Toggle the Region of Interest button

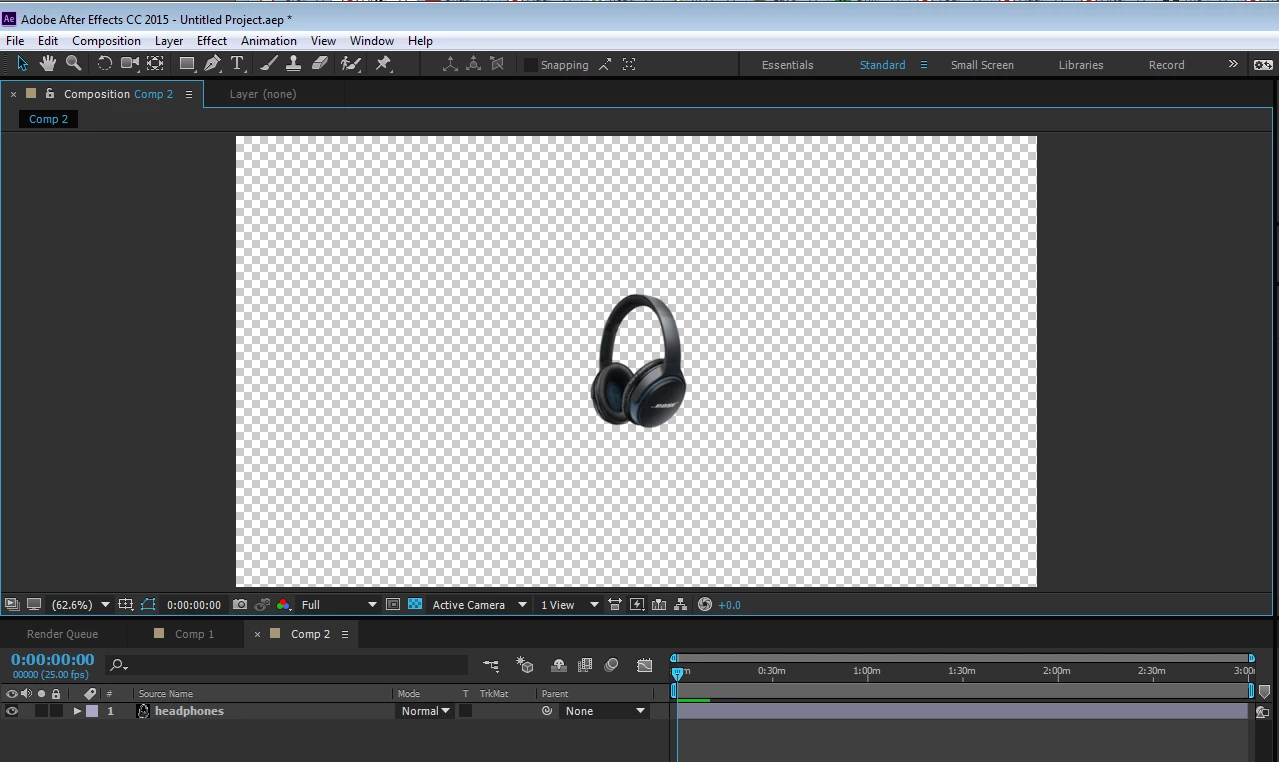point(393,604)
